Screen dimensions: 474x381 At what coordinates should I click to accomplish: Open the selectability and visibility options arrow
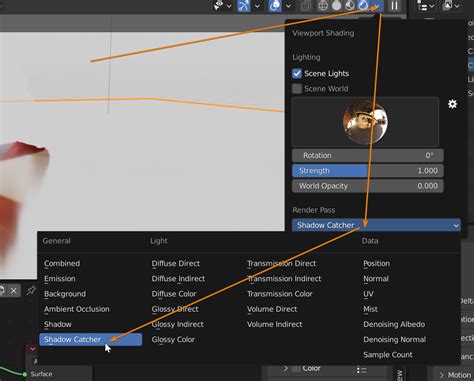point(229,6)
